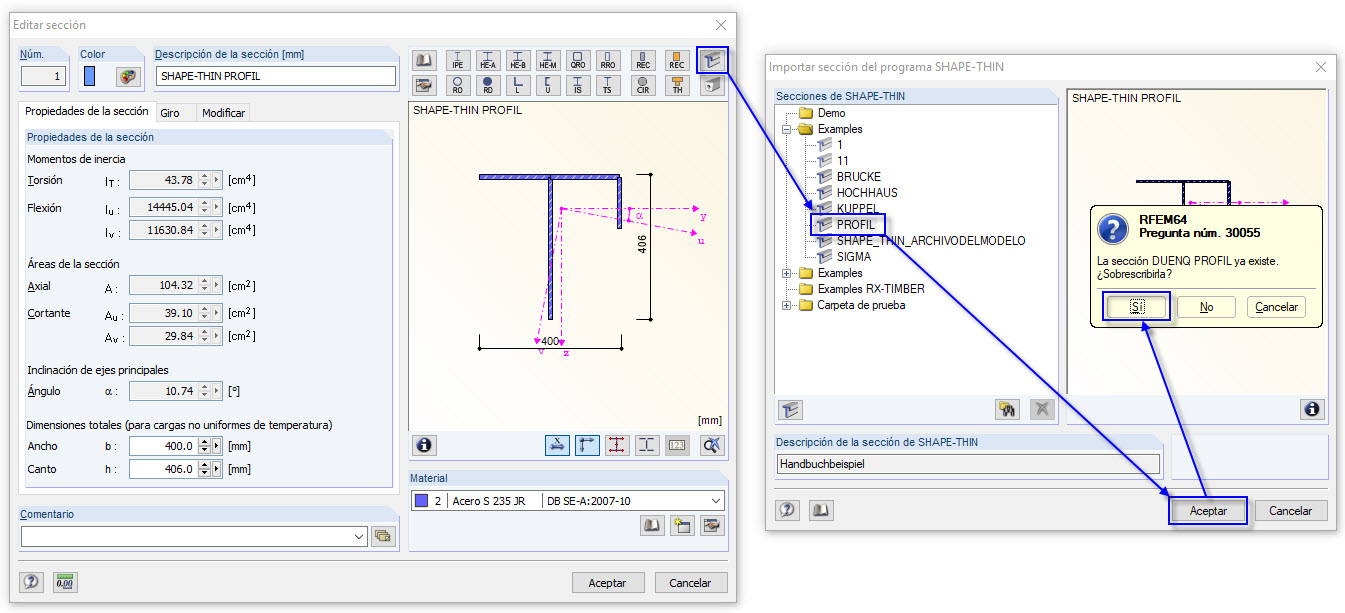The image size is (1345, 613).
Task: Click info icon in the import dialog preview
Action: pyautogui.click(x=1312, y=408)
